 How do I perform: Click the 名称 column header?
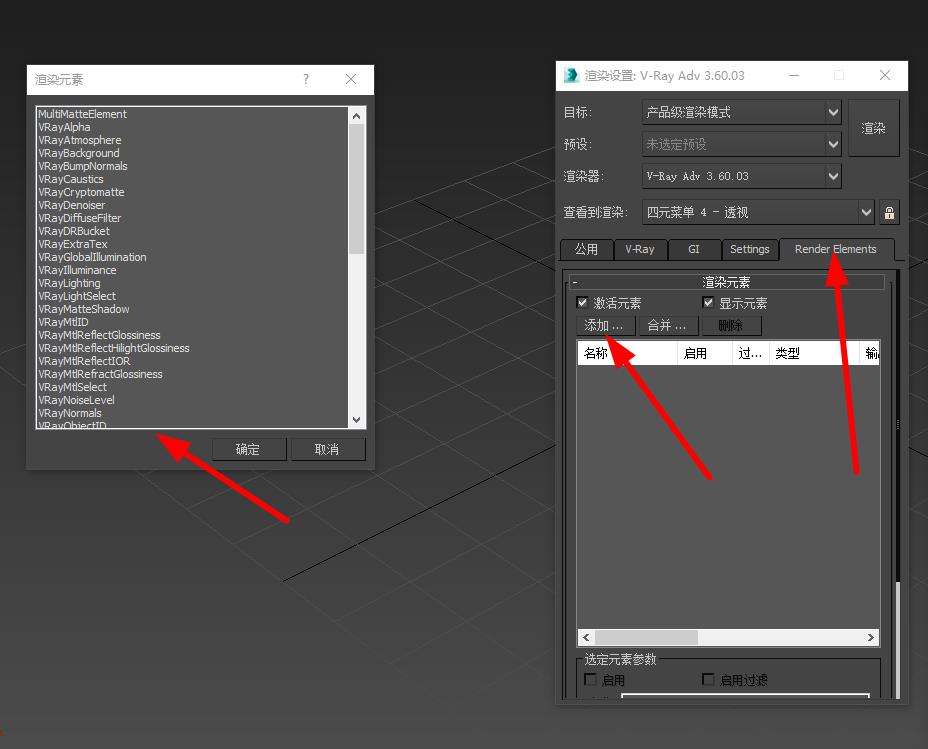[x=627, y=353]
